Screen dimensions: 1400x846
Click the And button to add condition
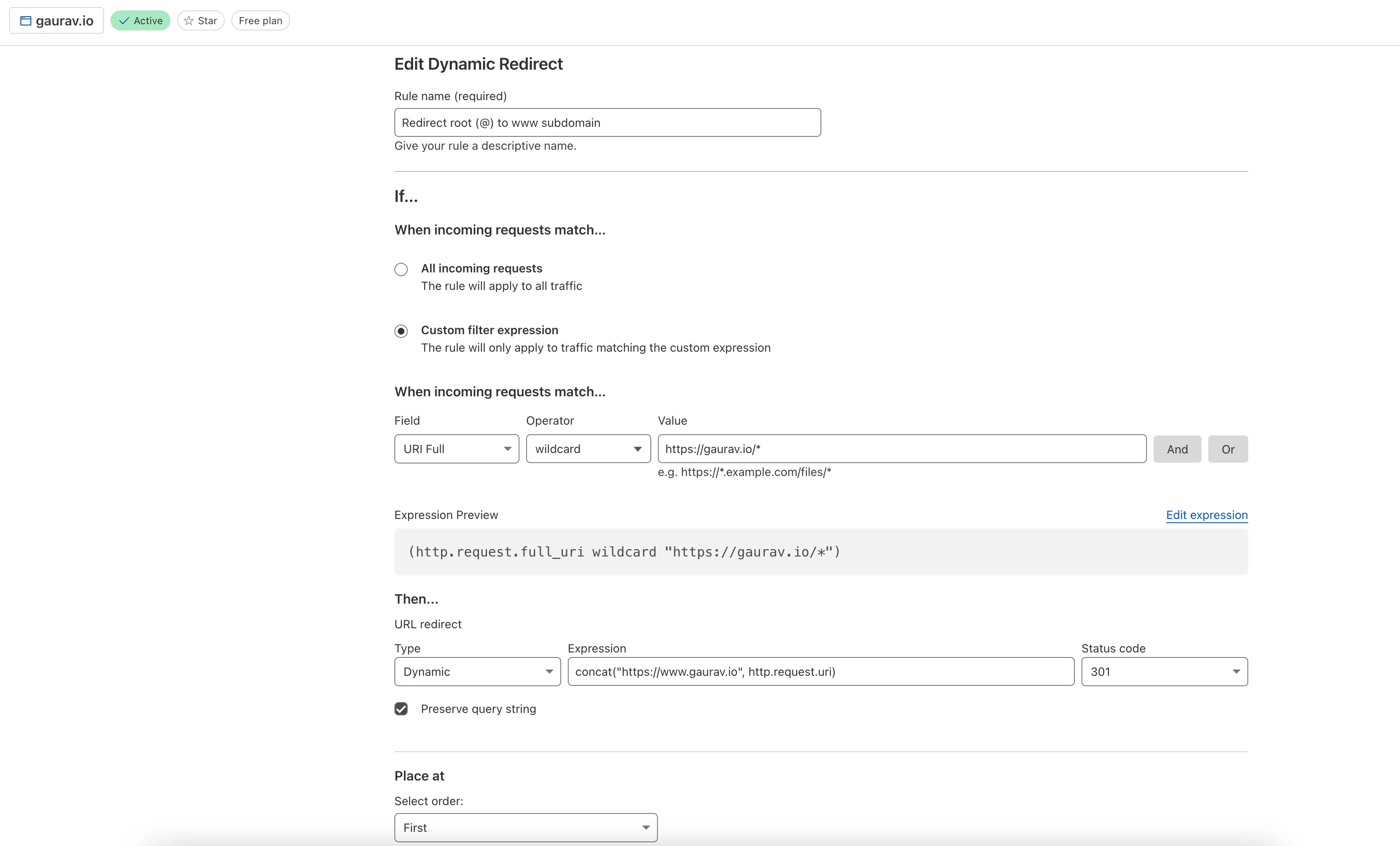pyautogui.click(x=1177, y=448)
